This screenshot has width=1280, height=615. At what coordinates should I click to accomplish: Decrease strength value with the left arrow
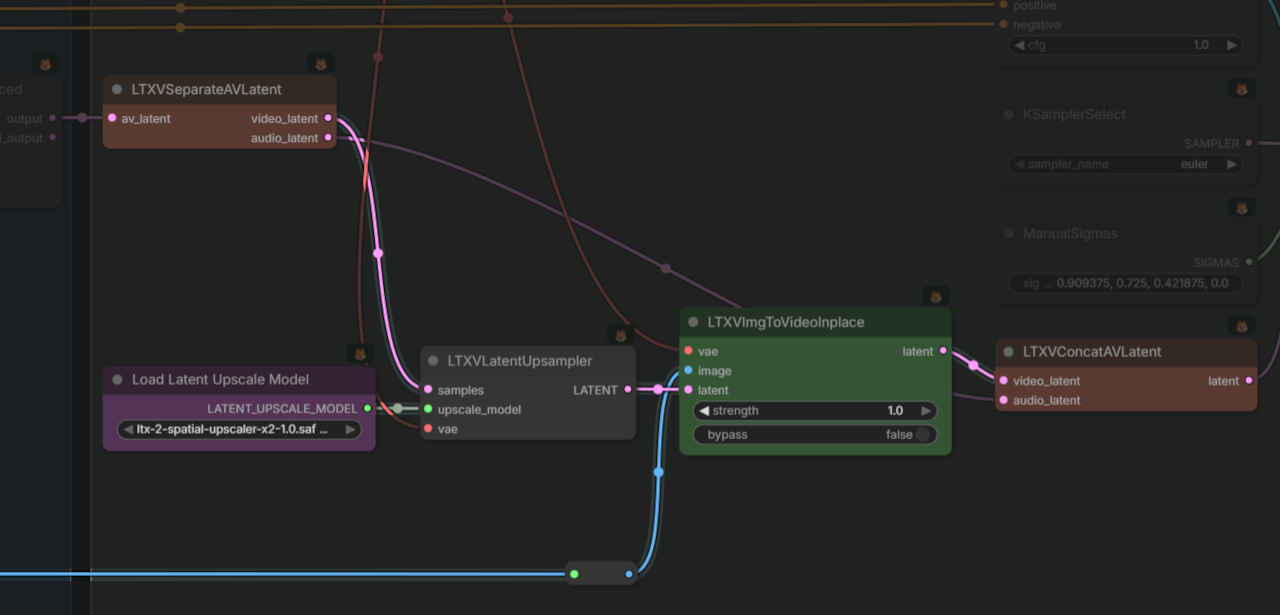click(704, 411)
